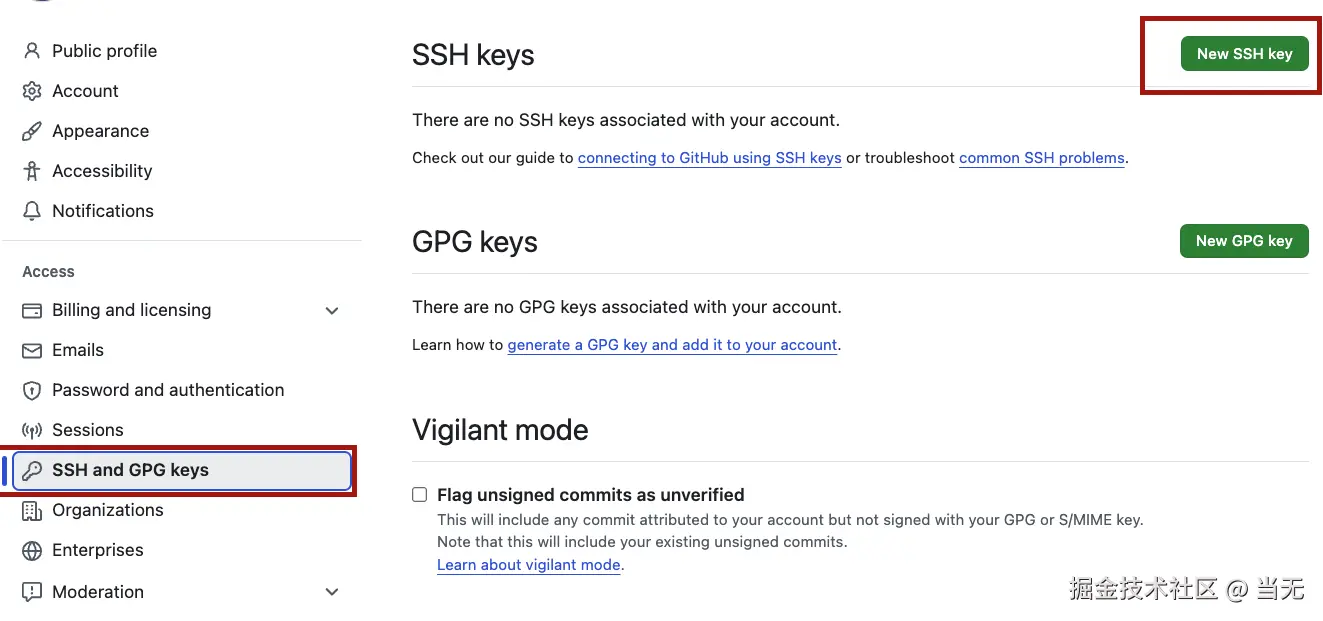Click the SSH and GPG keys key icon
The height and width of the screenshot is (621, 1323).
point(31,469)
